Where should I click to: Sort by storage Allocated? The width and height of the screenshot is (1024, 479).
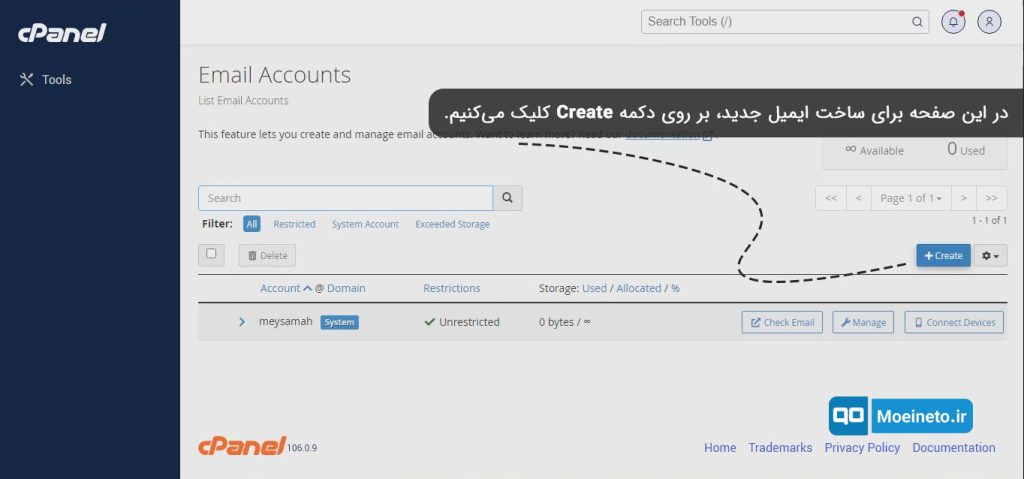click(x=639, y=288)
